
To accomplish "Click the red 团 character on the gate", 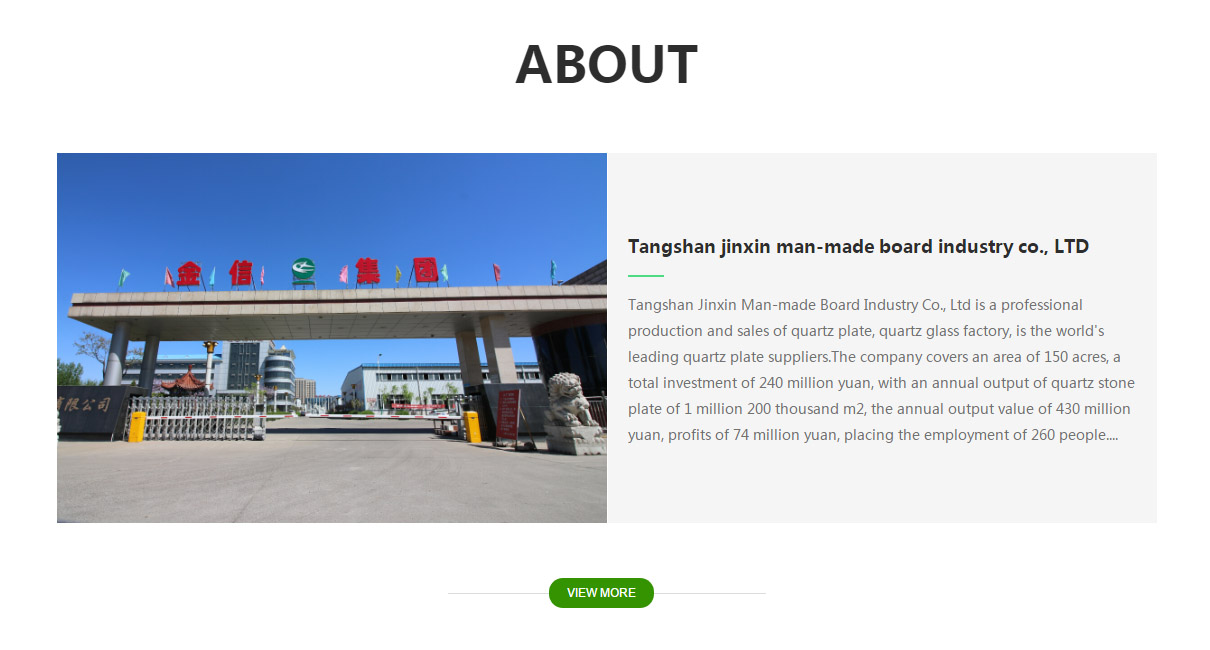I will coord(425,270).
